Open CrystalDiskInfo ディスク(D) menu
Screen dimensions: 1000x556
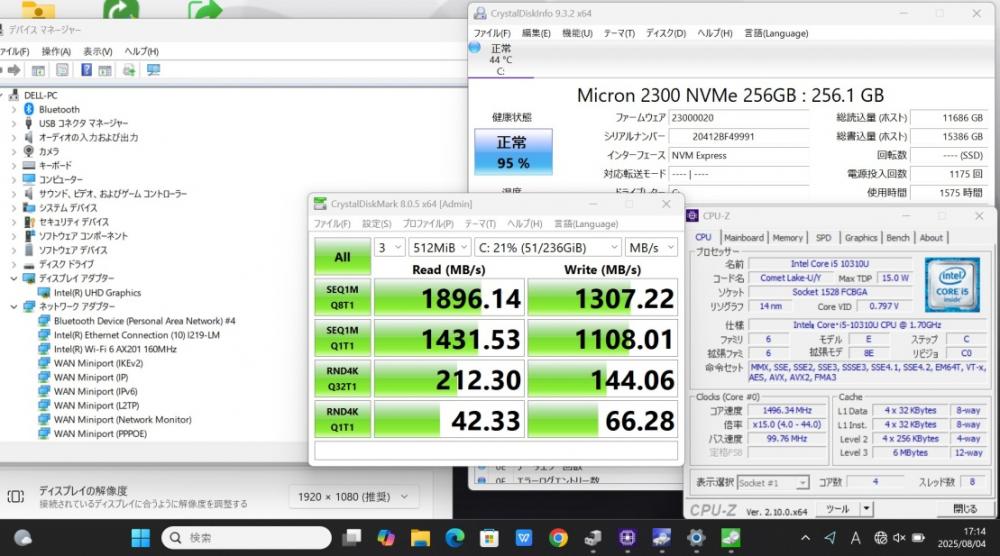[x=665, y=33]
